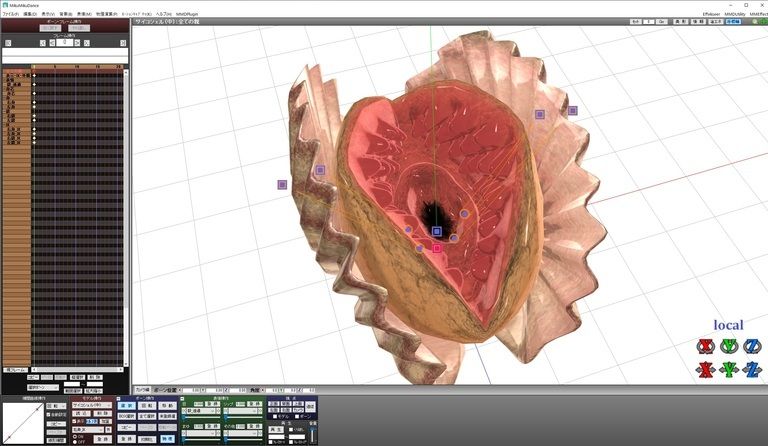Click the volume slider
Screen dimensions: 768x446
(x=312, y=435)
